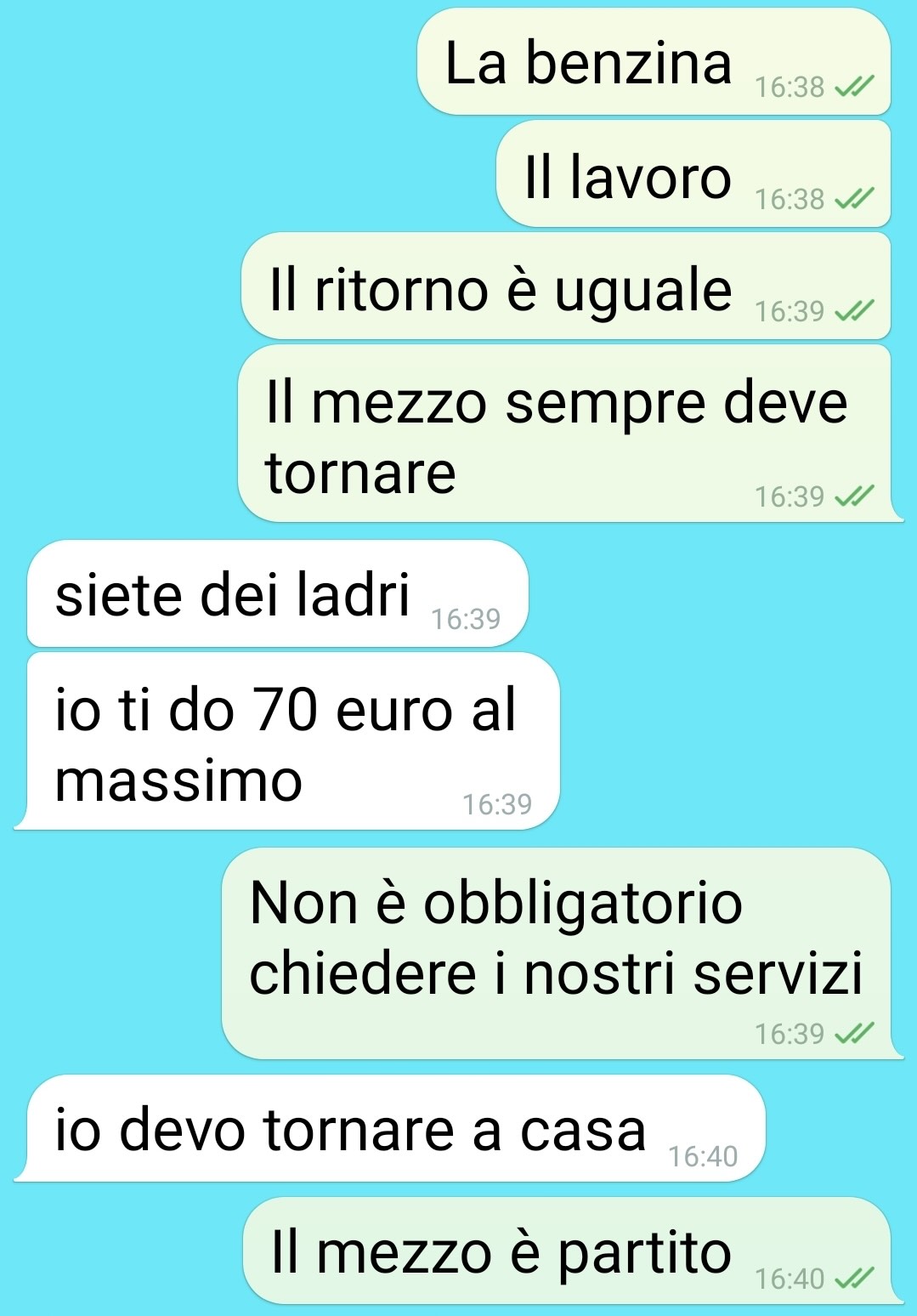
Task: Select the 'io ti do 70 euro al massimo' message
Action: coord(287,741)
